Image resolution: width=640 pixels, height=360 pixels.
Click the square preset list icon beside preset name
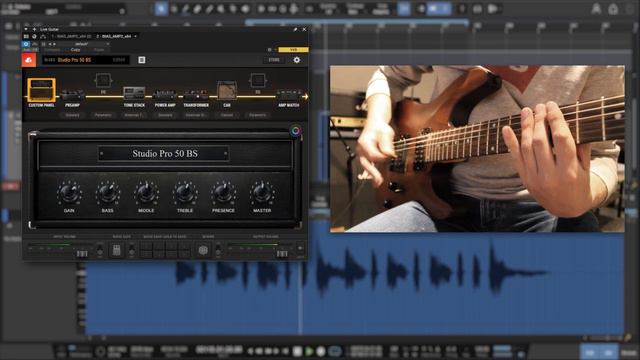click(x=142, y=60)
